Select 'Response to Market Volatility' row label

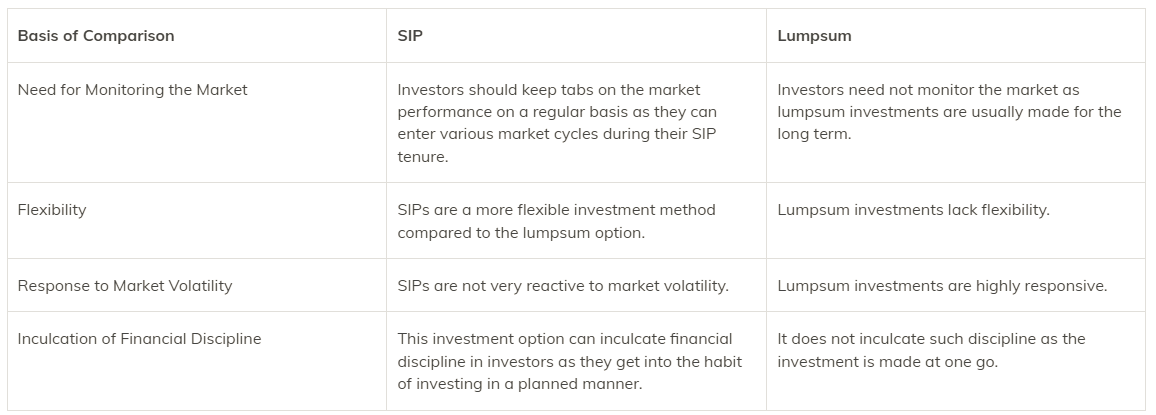click(x=124, y=286)
